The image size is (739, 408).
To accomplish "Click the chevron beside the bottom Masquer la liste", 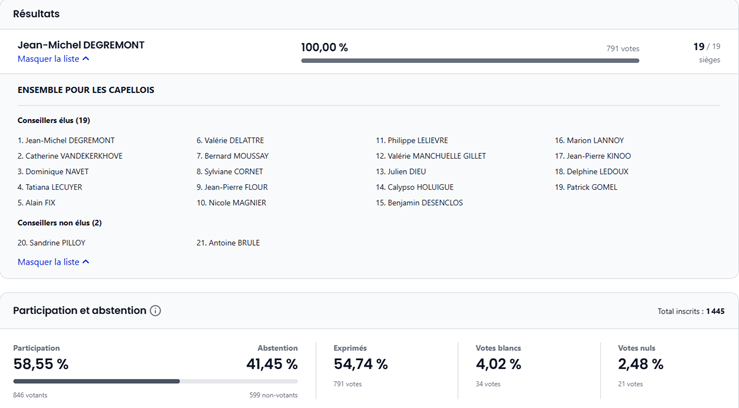I will [x=86, y=262].
